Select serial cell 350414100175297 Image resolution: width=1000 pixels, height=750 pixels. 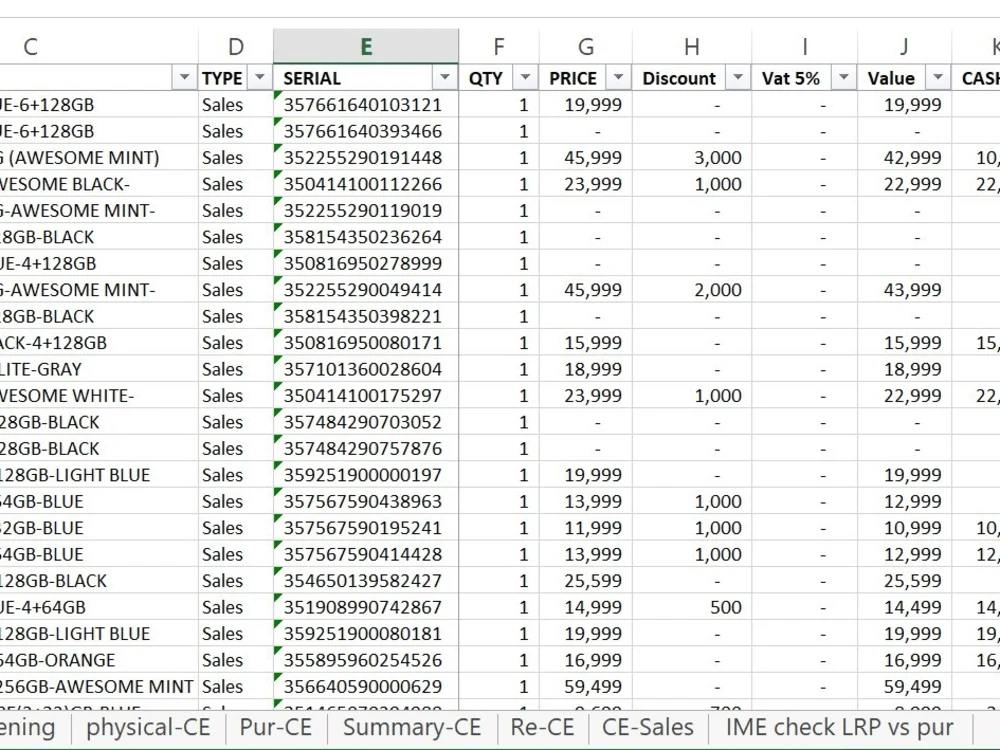click(365, 395)
